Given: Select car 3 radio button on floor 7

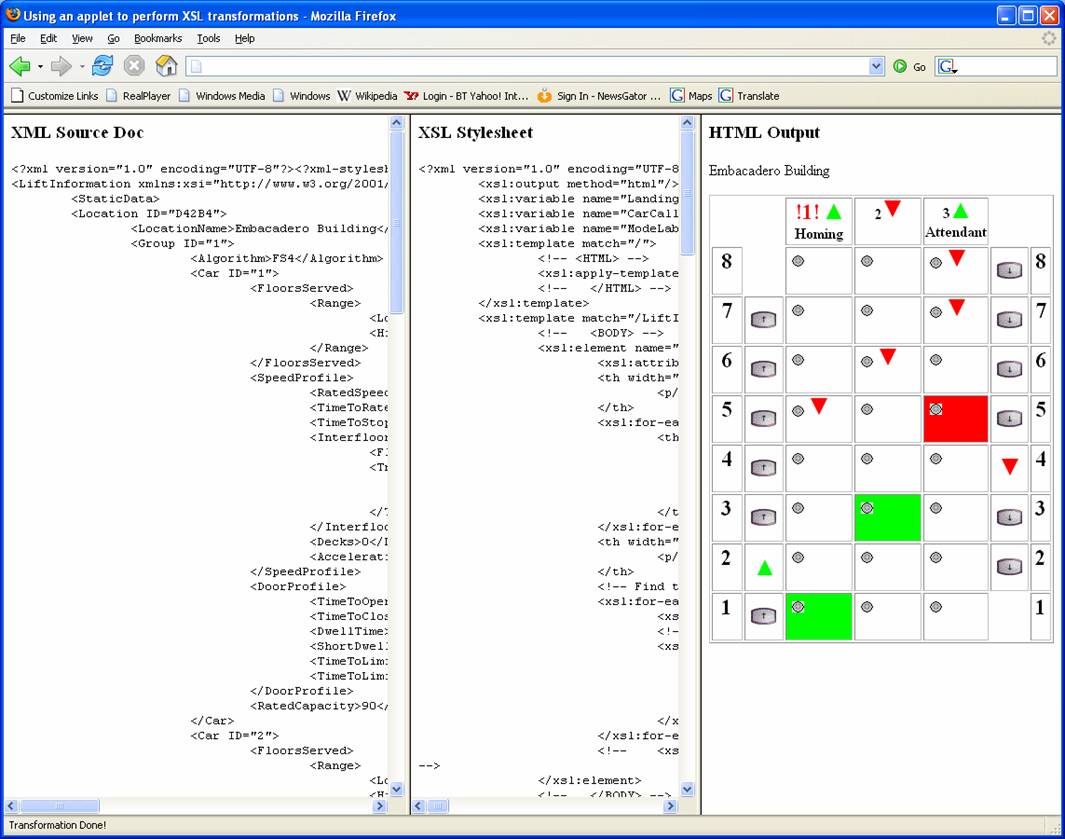Looking at the screenshot, I should pyautogui.click(x=936, y=312).
